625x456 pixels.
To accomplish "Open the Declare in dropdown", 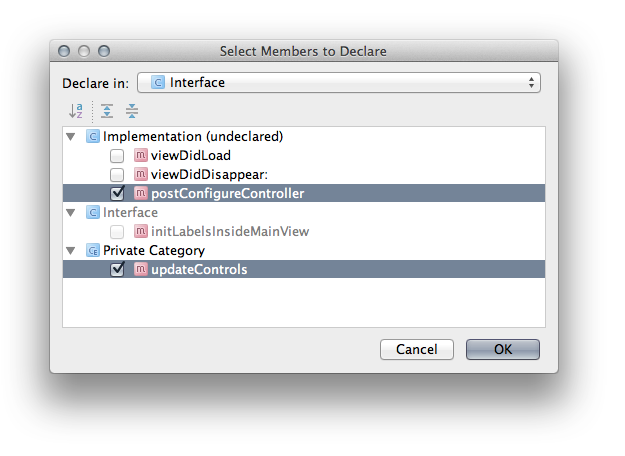I will 339,83.
